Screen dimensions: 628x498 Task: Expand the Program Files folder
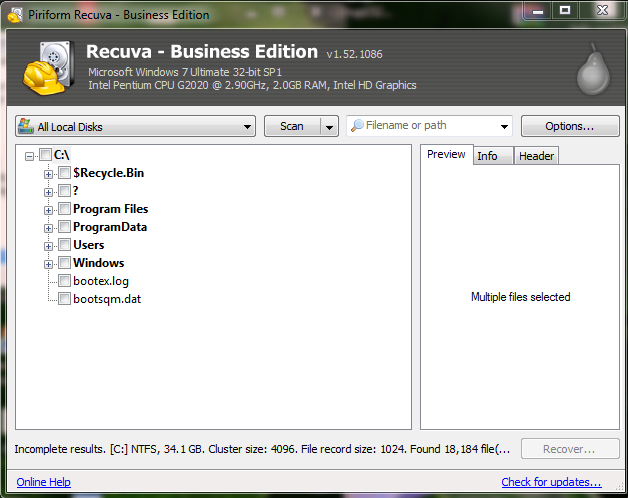point(48,210)
